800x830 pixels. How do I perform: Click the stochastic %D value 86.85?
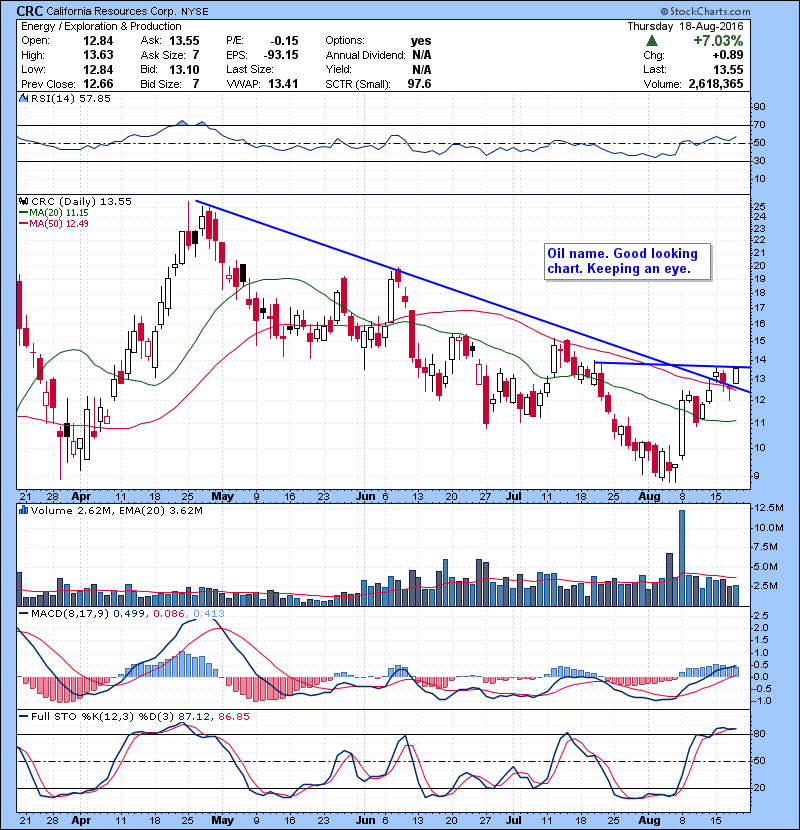pos(233,717)
